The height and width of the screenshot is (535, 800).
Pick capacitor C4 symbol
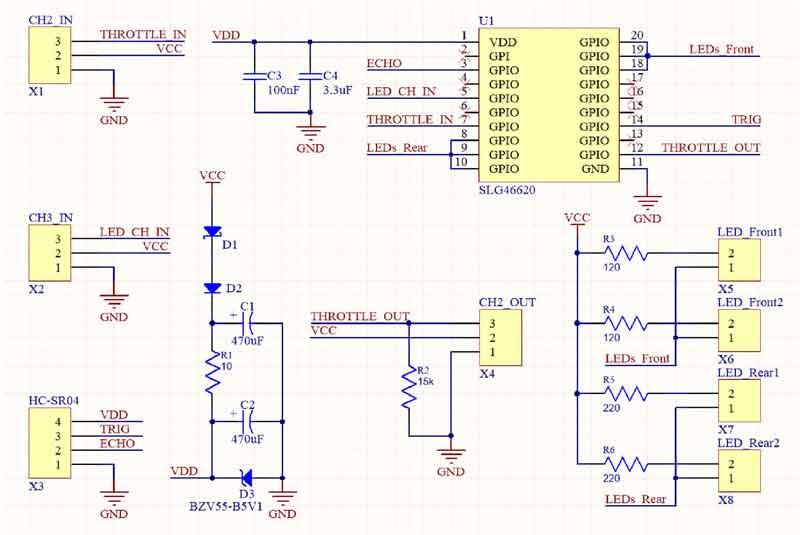pos(310,77)
